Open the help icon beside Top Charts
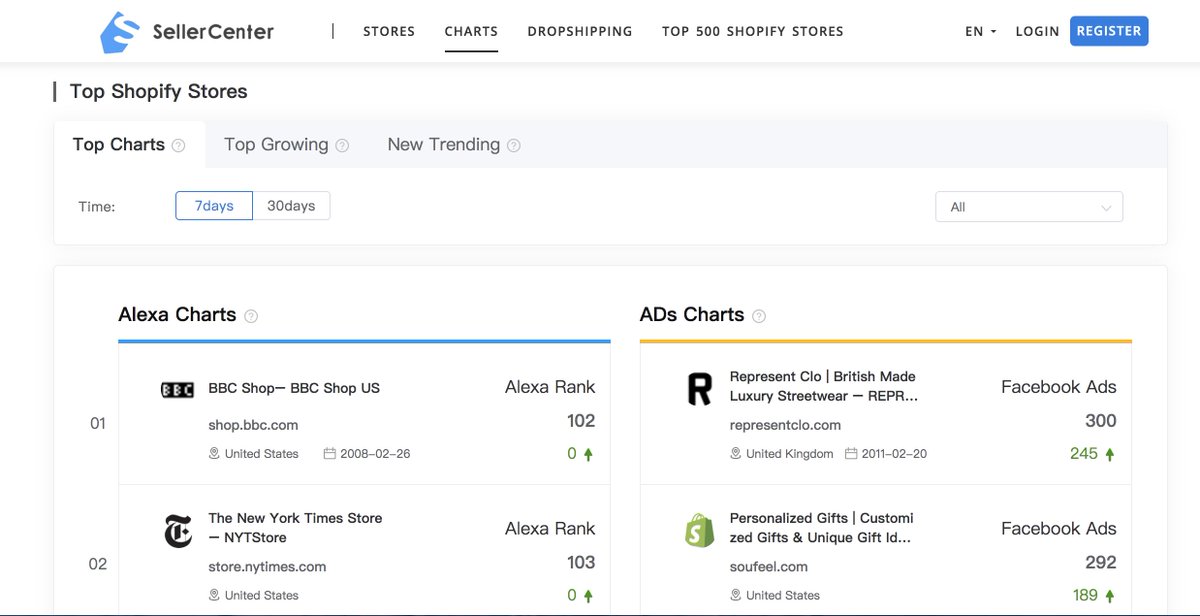The height and width of the screenshot is (616, 1200). point(178,145)
